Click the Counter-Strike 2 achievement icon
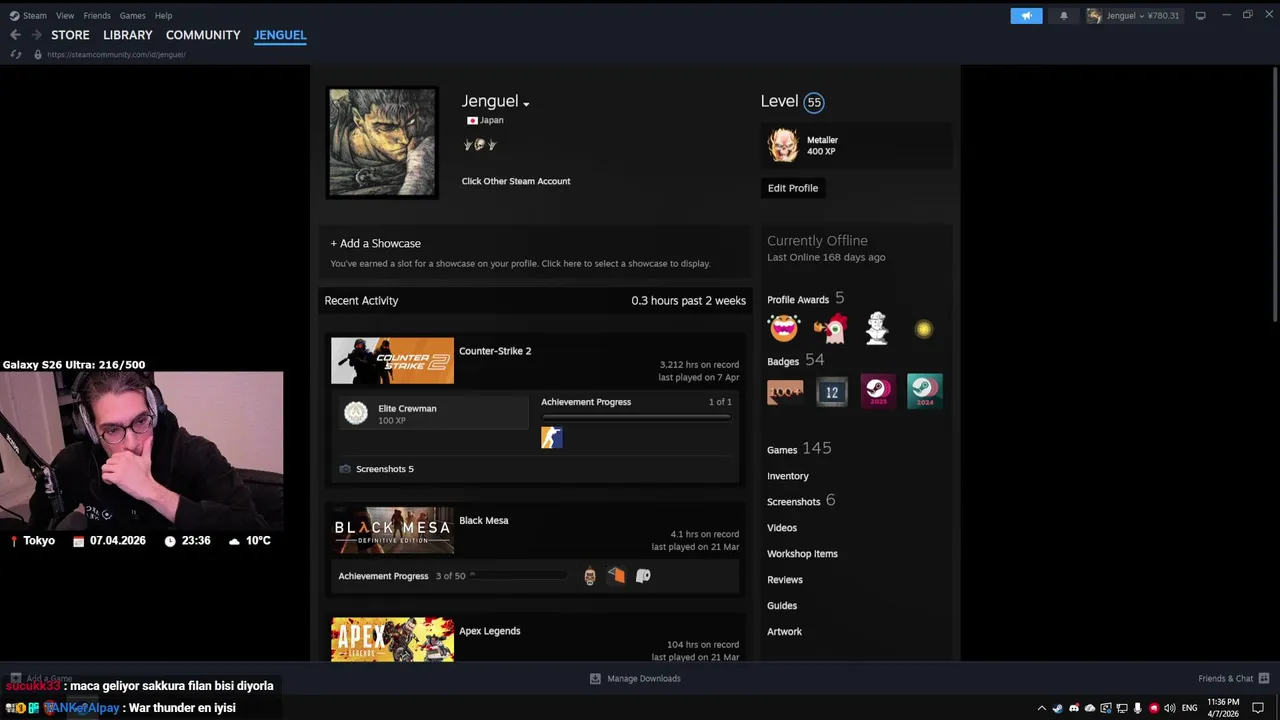1280x720 pixels. coord(552,437)
